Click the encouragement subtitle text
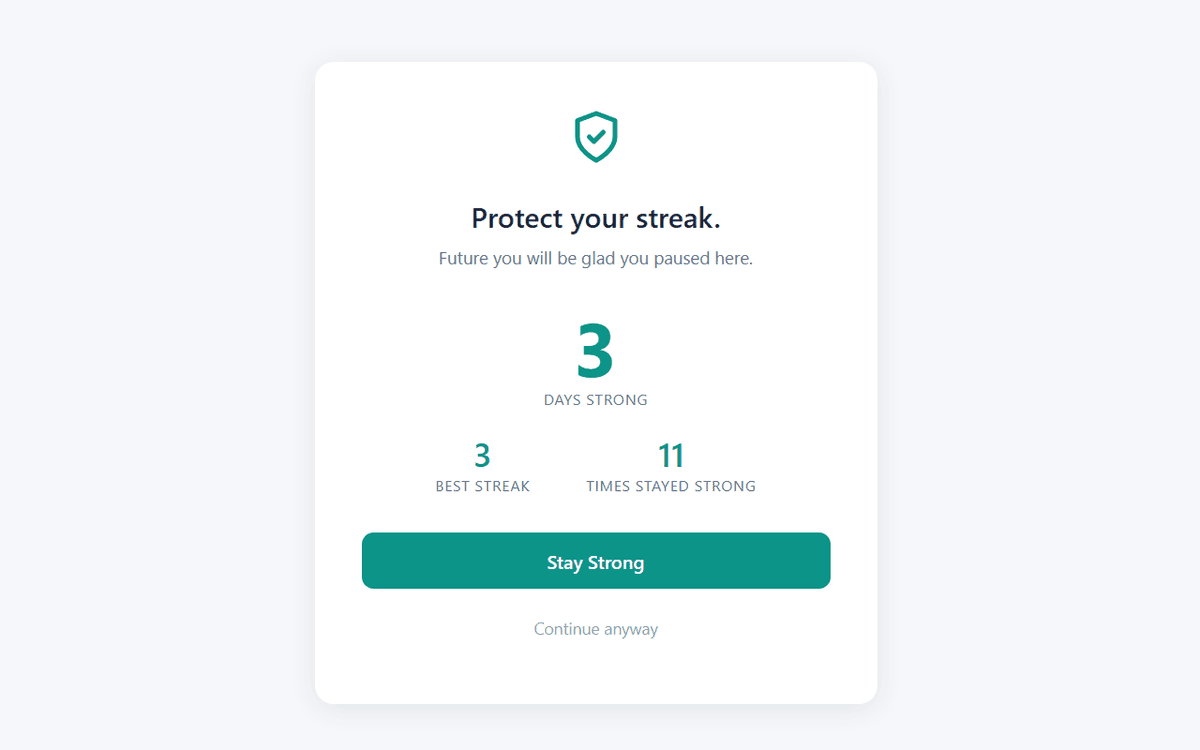This screenshot has width=1200, height=750. point(596,258)
